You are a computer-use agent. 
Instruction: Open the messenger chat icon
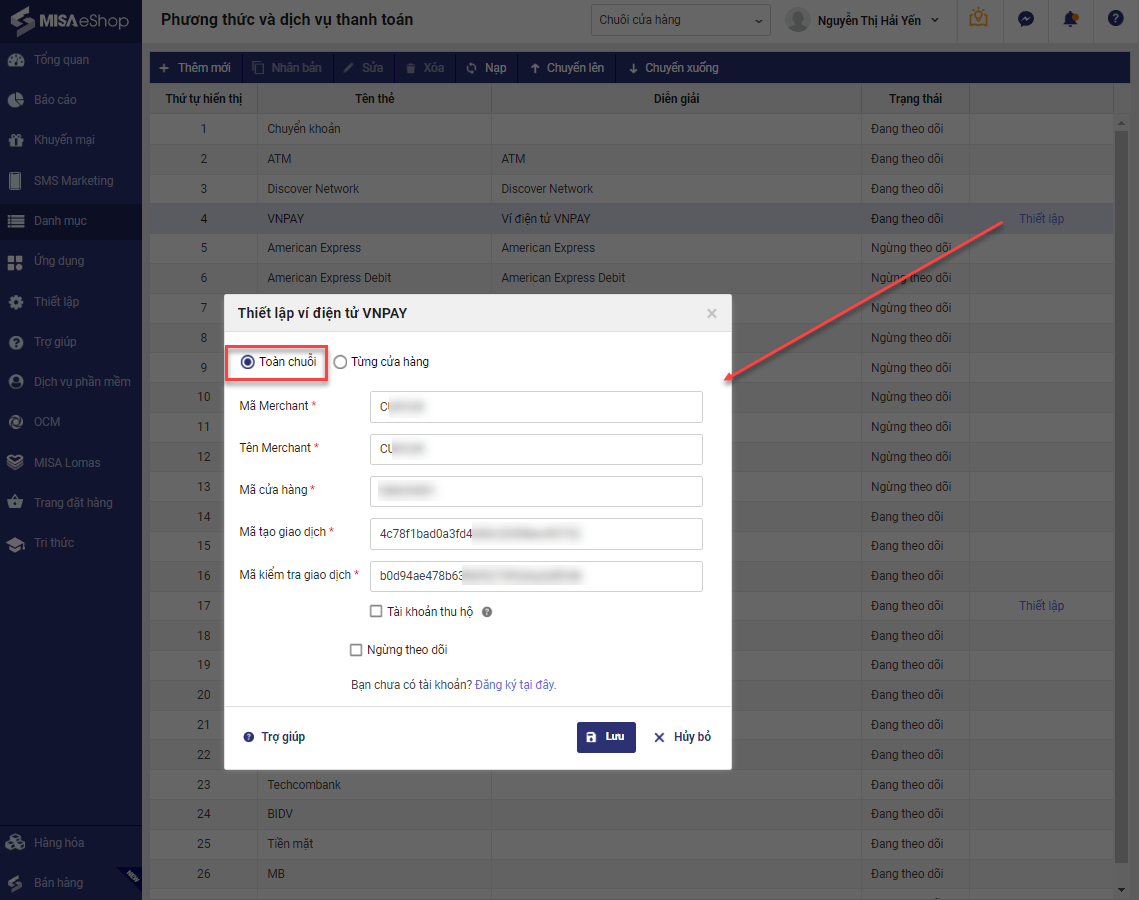[x=1026, y=19]
